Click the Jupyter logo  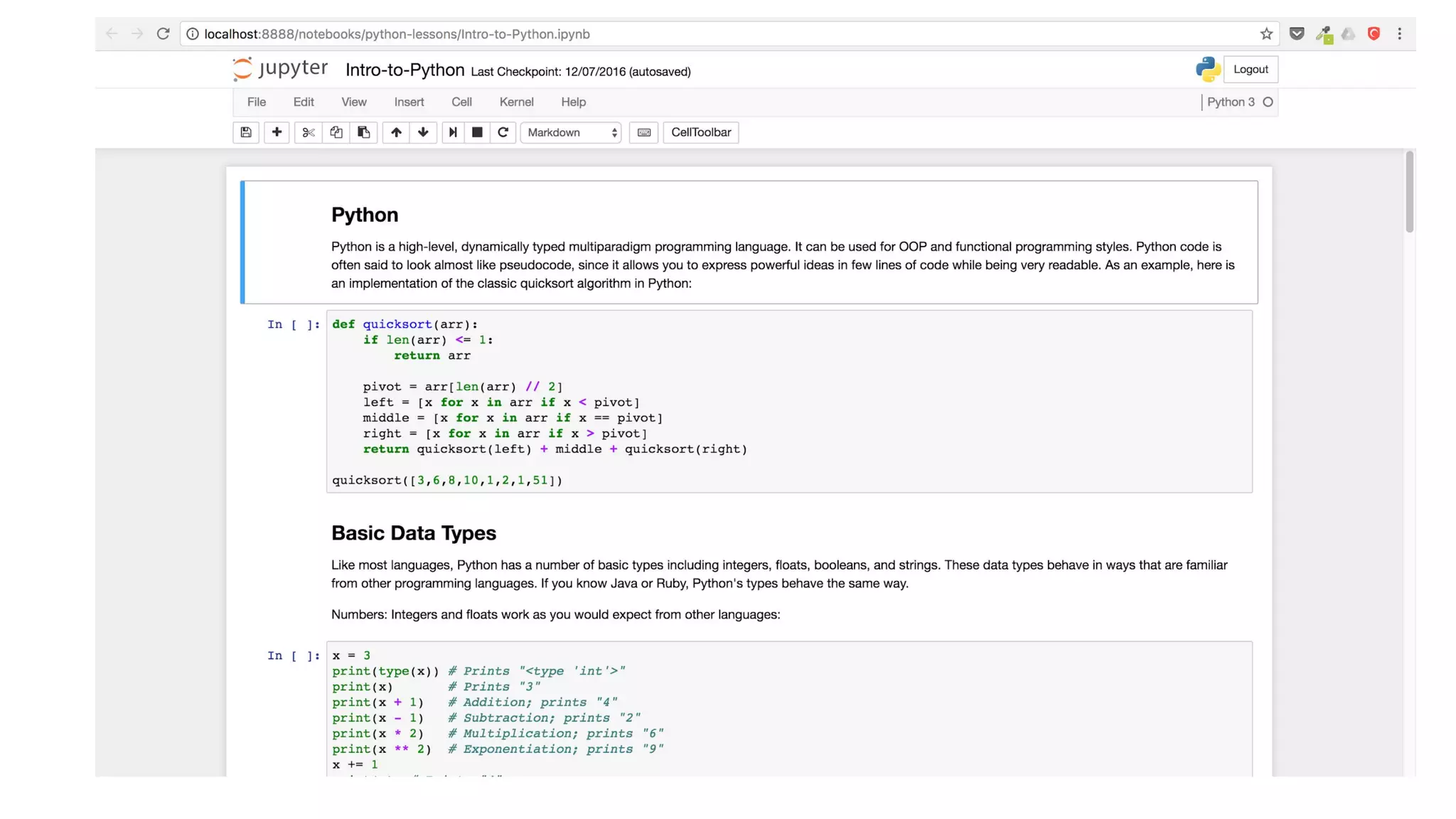click(280, 69)
